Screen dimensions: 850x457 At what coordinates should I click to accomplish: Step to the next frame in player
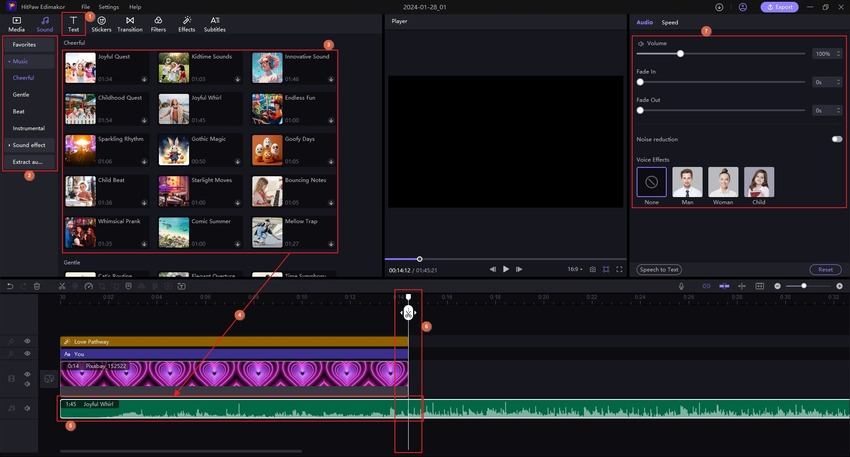coord(519,269)
